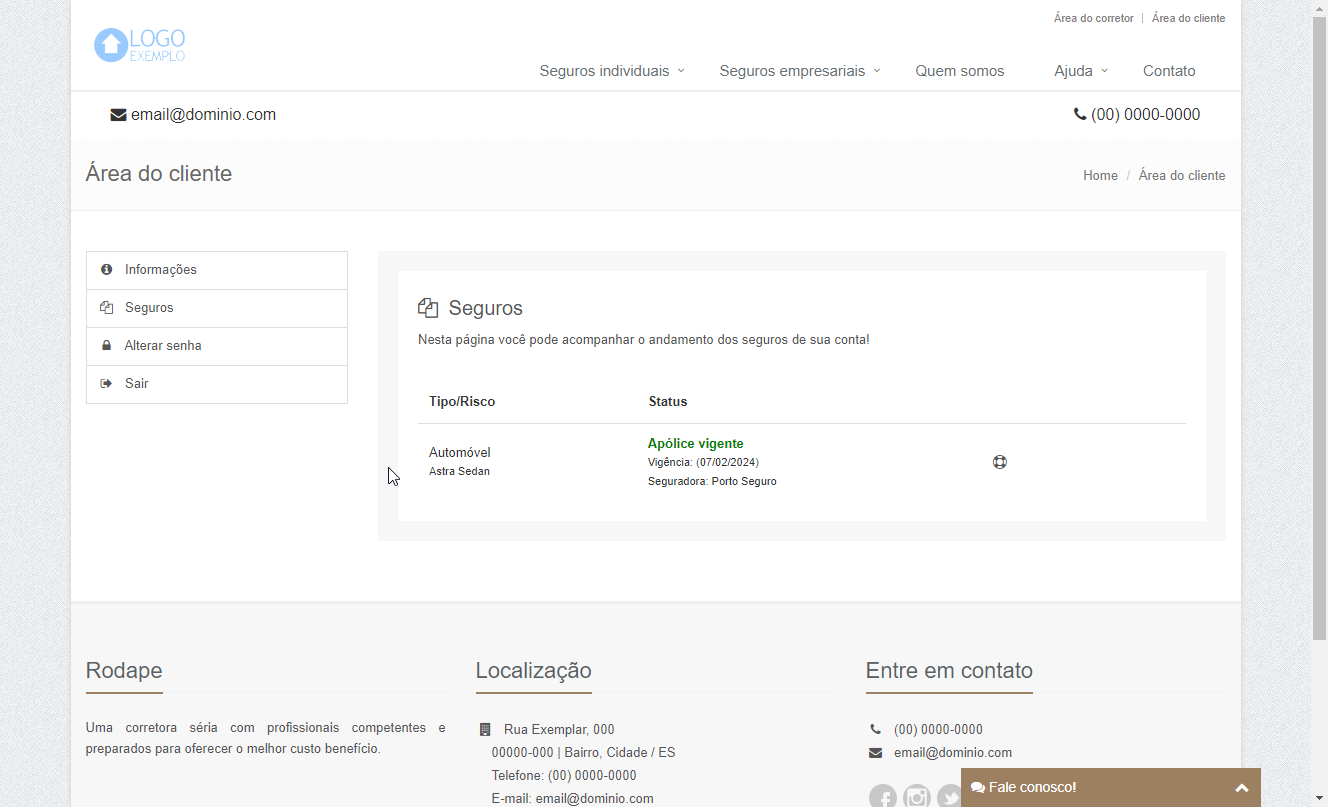Select Seguros in the sidebar menu
Image resolution: width=1328 pixels, height=807 pixels.
coord(217,308)
